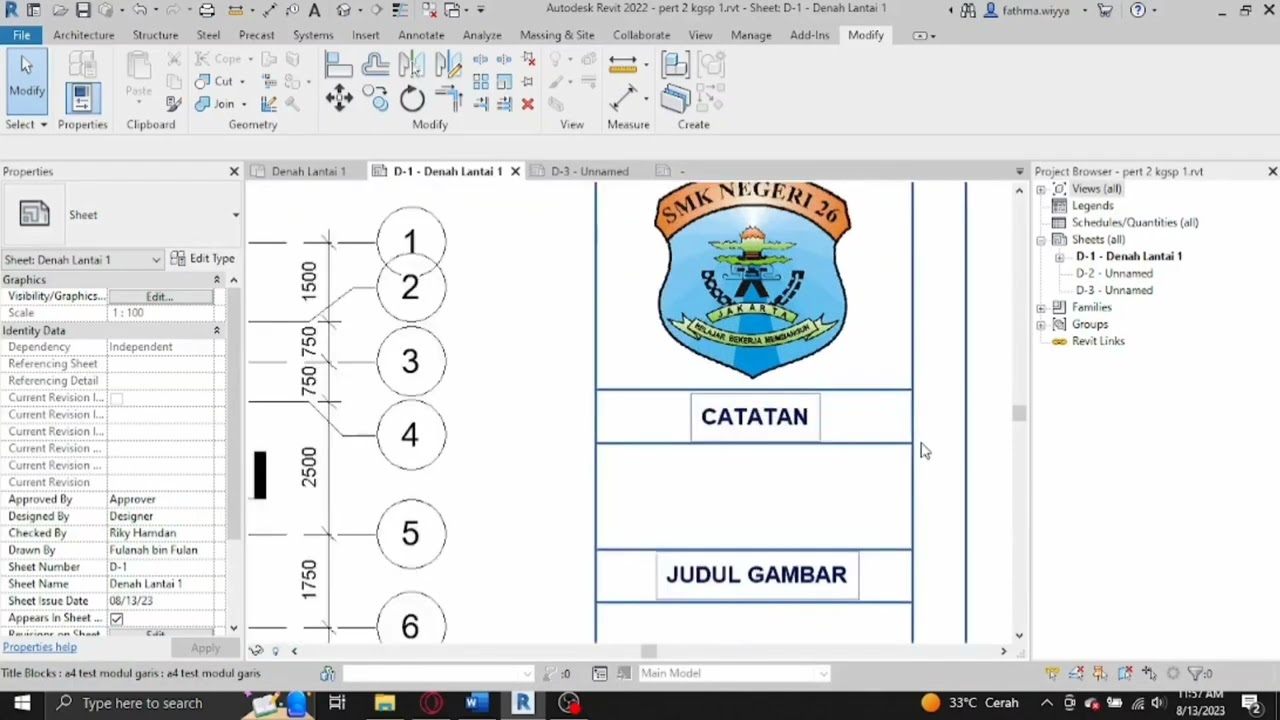Open the Properties help link

click(x=39, y=648)
